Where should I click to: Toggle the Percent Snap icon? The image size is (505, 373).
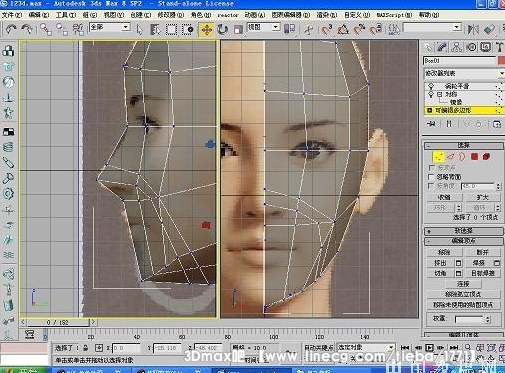(359, 29)
